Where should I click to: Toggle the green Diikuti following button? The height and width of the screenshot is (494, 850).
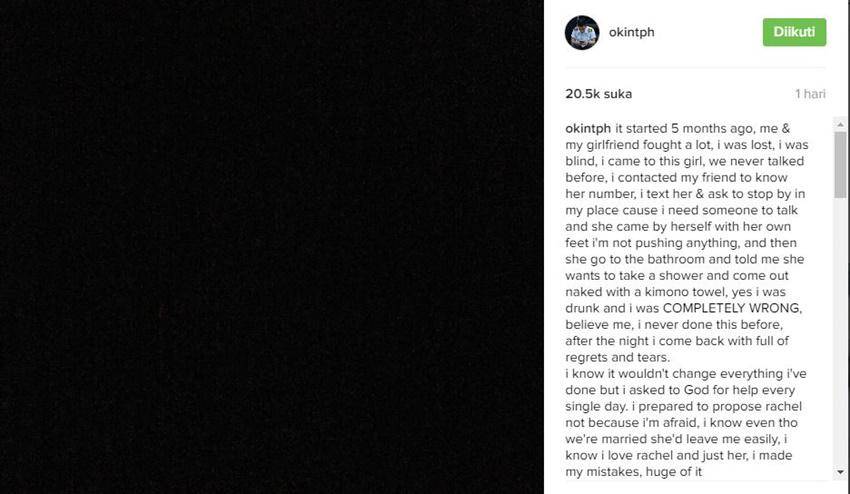794,32
